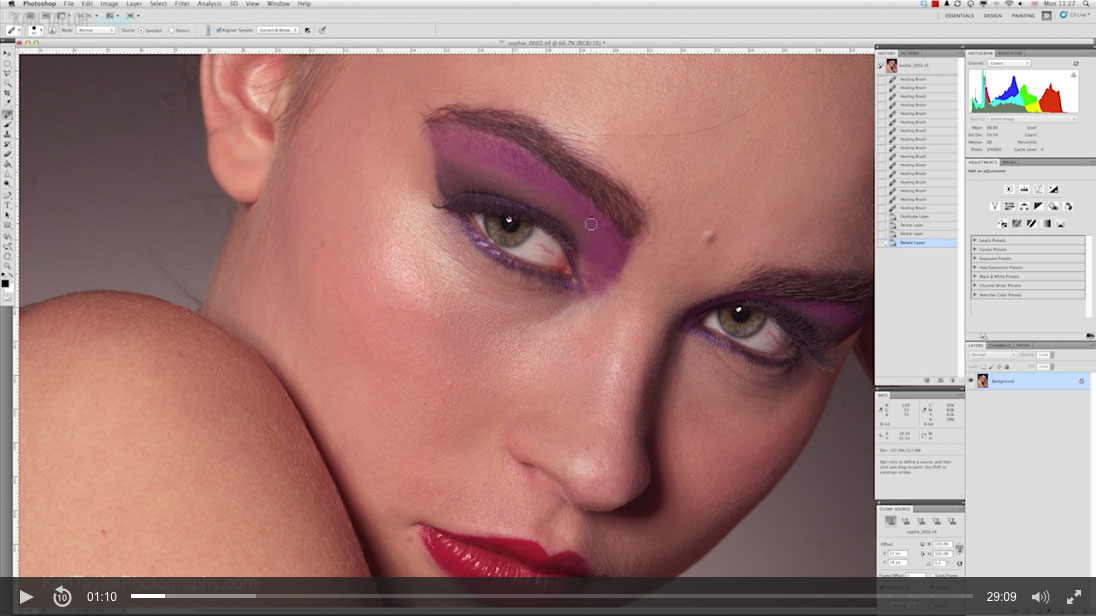
Task: Click the Brightness/Contrast adjustment icon
Action: click(1009, 189)
